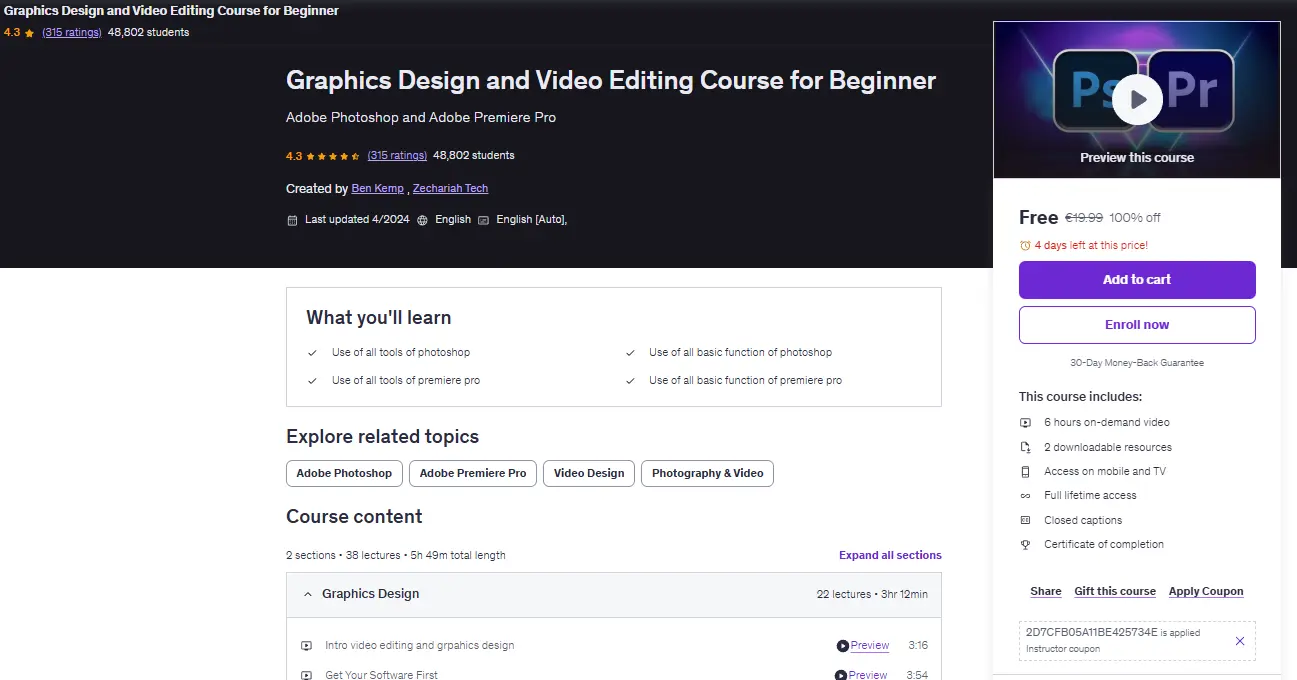
Task: Click the trophy icon for Certificate of completion
Action: coord(1025,545)
